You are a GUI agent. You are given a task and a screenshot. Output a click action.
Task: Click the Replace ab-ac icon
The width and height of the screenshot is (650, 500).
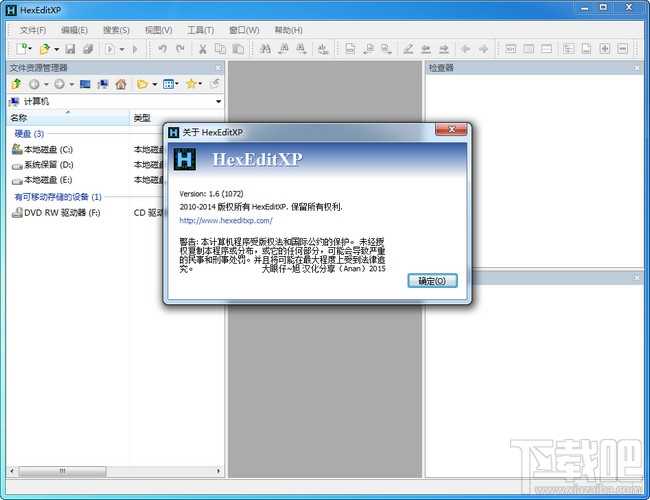tap(323, 49)
